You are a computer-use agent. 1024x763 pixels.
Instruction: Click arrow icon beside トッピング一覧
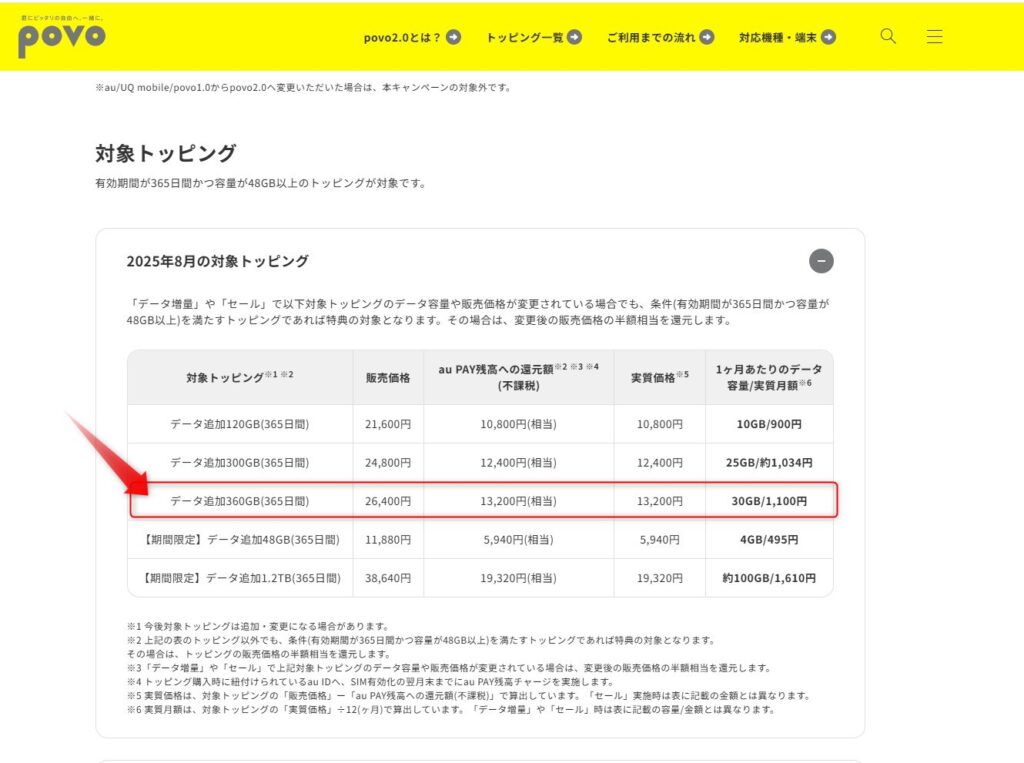click(574, 37)
